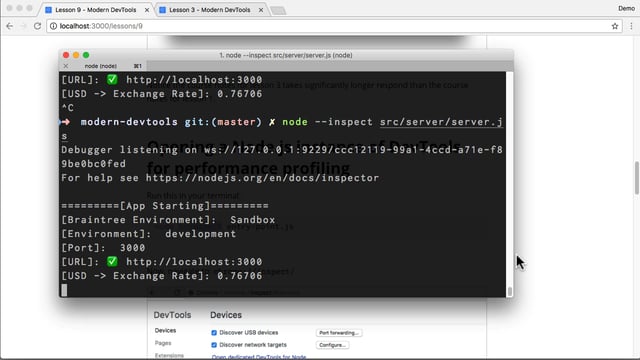Maximize the terminal window with green button

(86, 55)
